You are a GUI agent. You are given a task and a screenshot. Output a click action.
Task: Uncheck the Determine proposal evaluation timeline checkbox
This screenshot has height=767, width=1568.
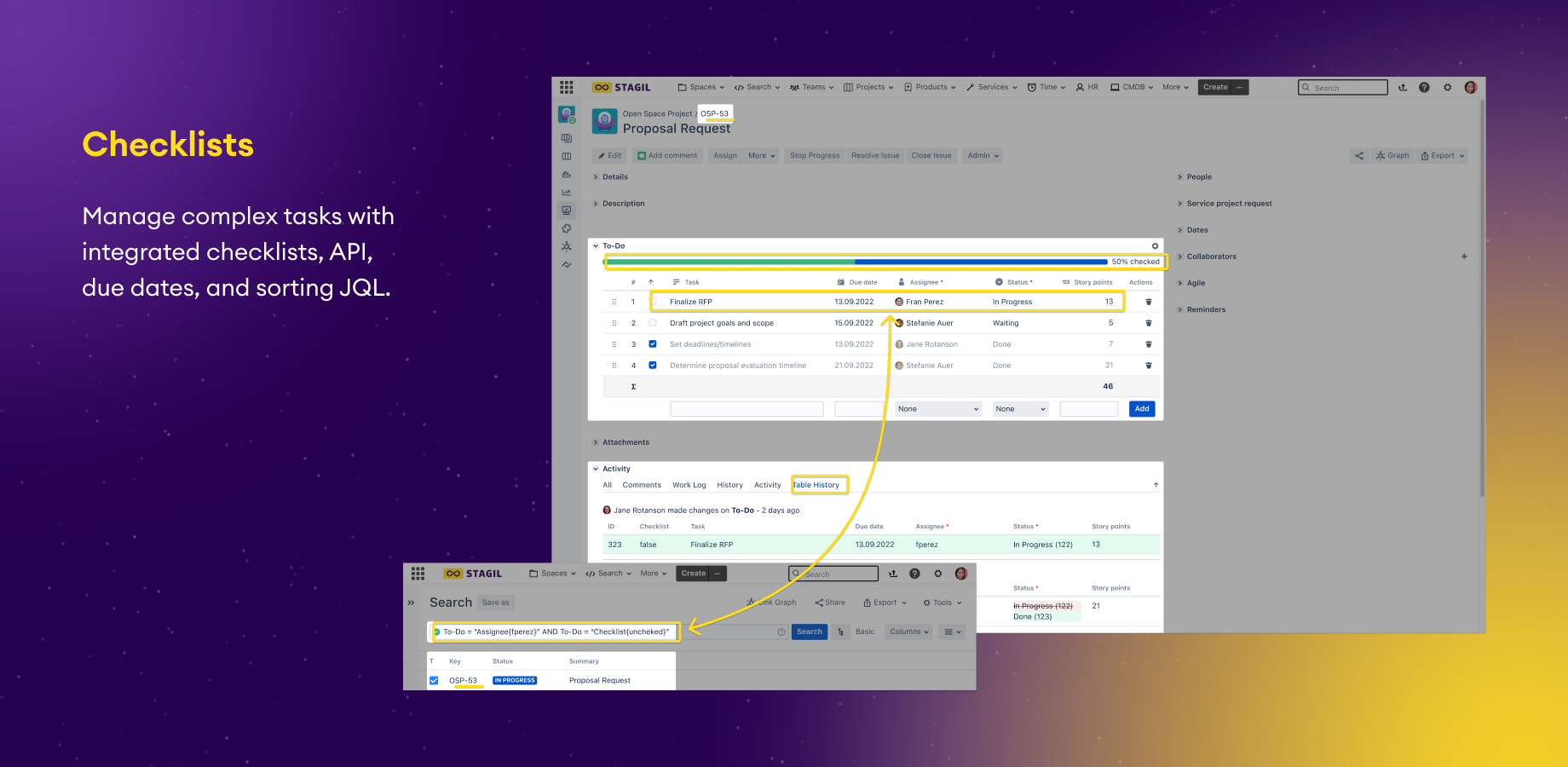point(653,366)
